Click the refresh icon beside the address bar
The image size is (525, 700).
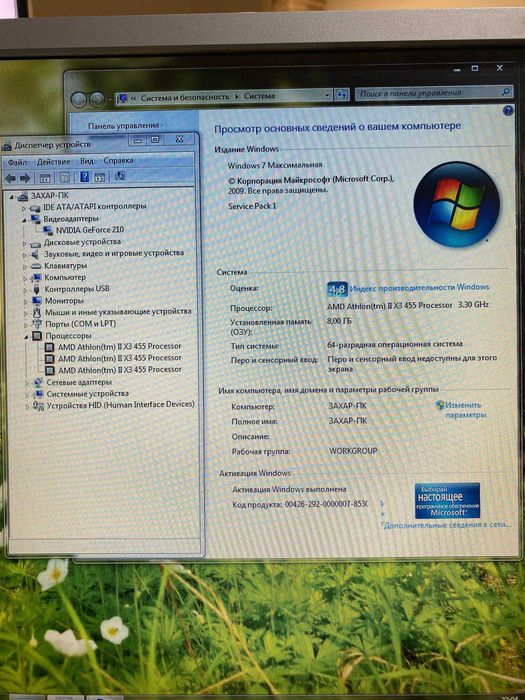tap(342, 95)
